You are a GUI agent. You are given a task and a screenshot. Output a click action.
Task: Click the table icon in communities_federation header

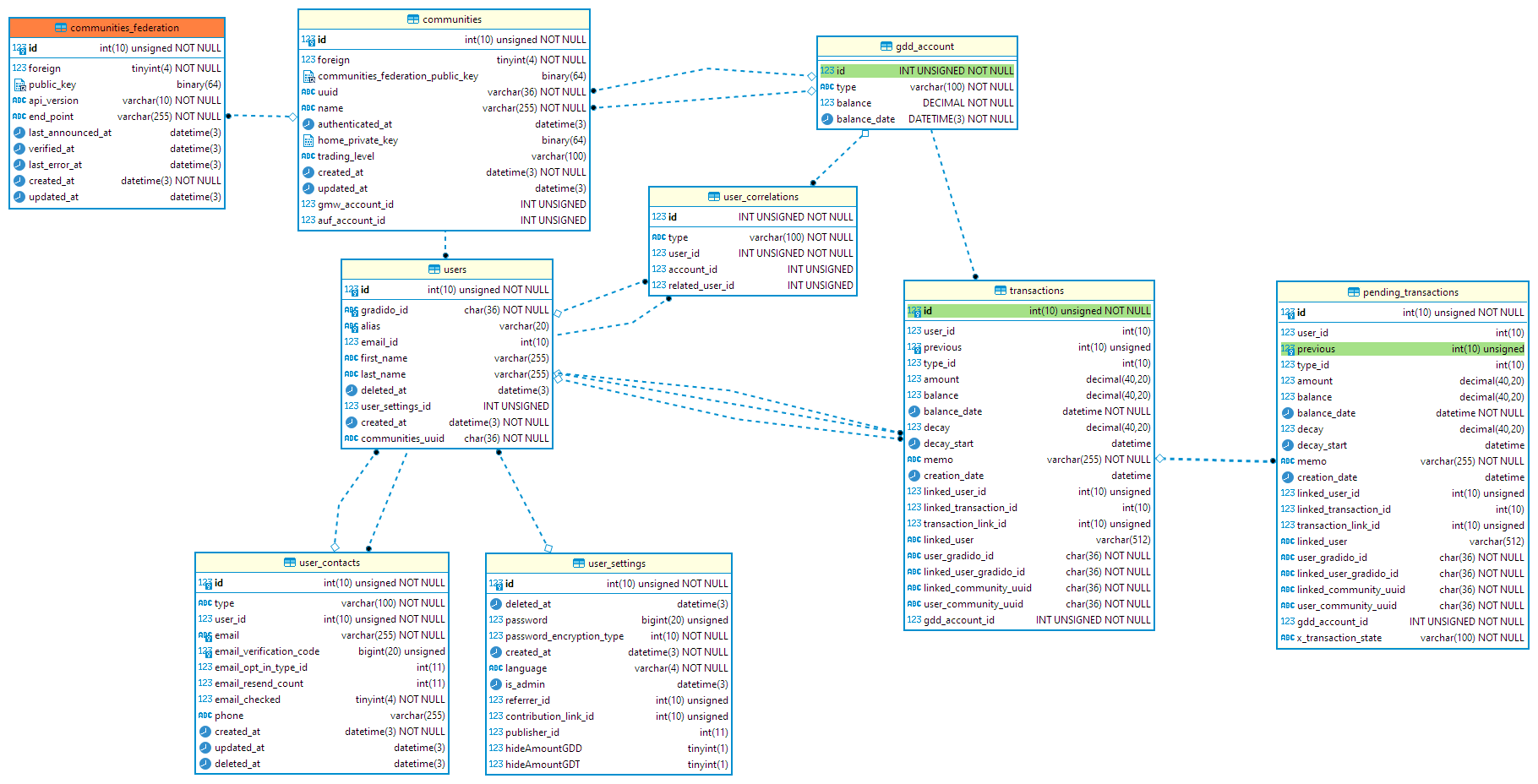click(x=61, y=28)
